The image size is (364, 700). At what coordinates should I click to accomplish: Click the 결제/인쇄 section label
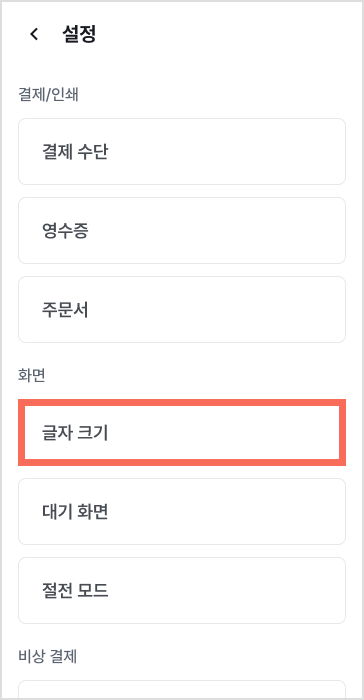48,95
